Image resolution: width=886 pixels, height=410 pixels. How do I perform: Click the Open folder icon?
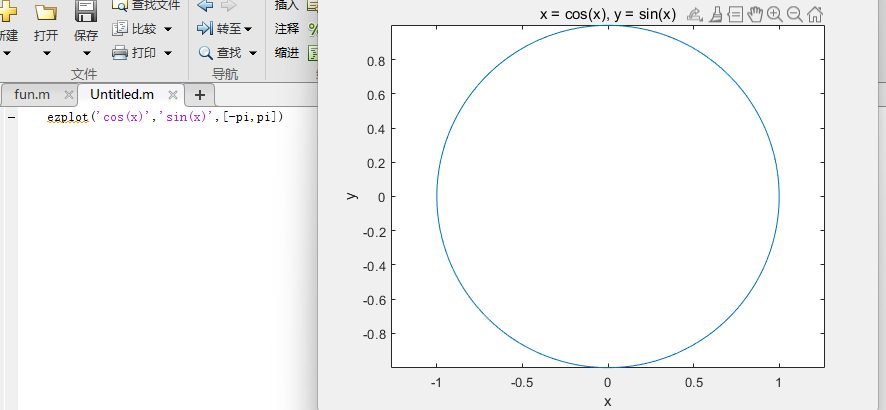(45, 10)
